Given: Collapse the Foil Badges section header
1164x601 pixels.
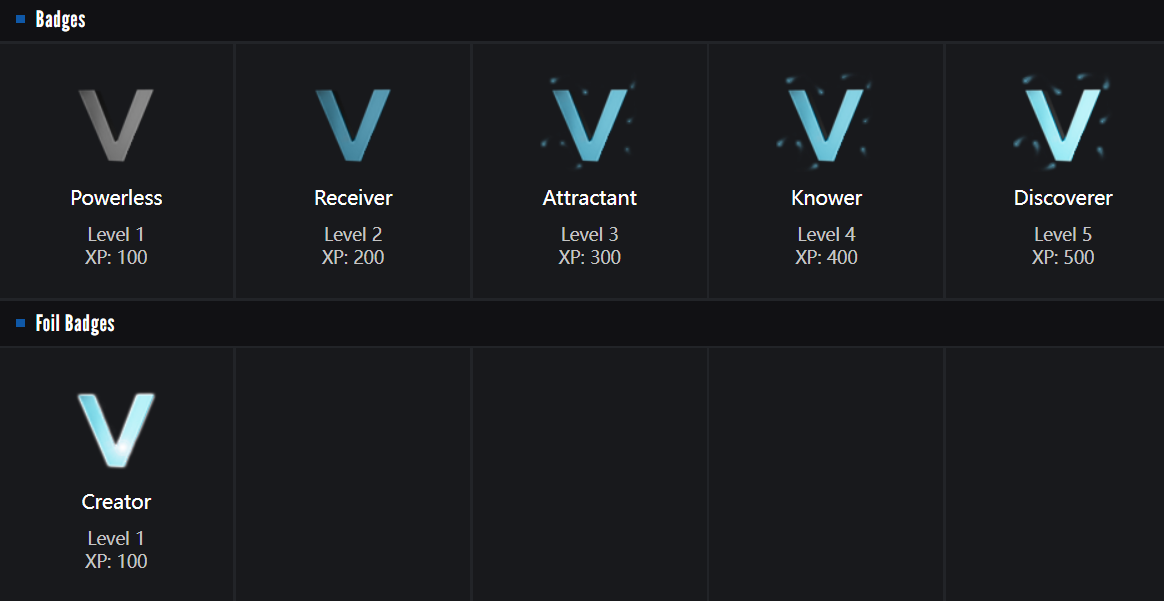Looking at the screenshot, I should coord(75,323).
